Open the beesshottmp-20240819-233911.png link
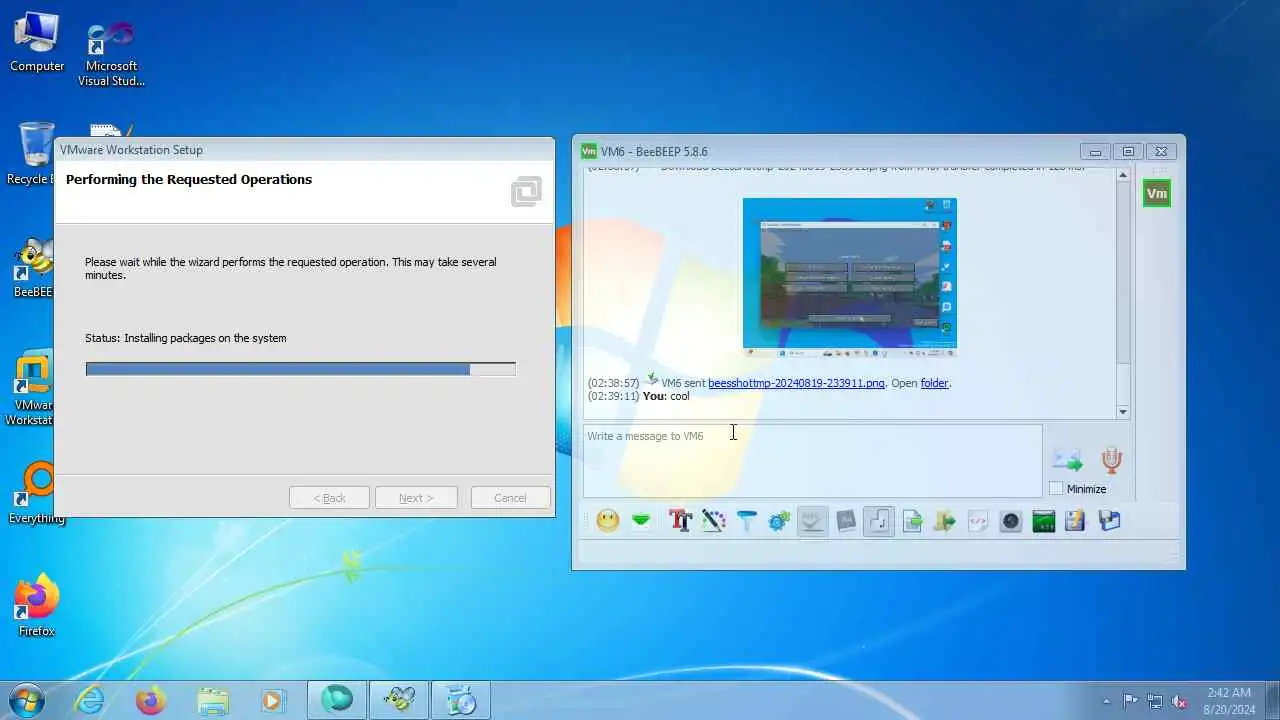This screenshot has width=1280, height=720. [796, 383]
